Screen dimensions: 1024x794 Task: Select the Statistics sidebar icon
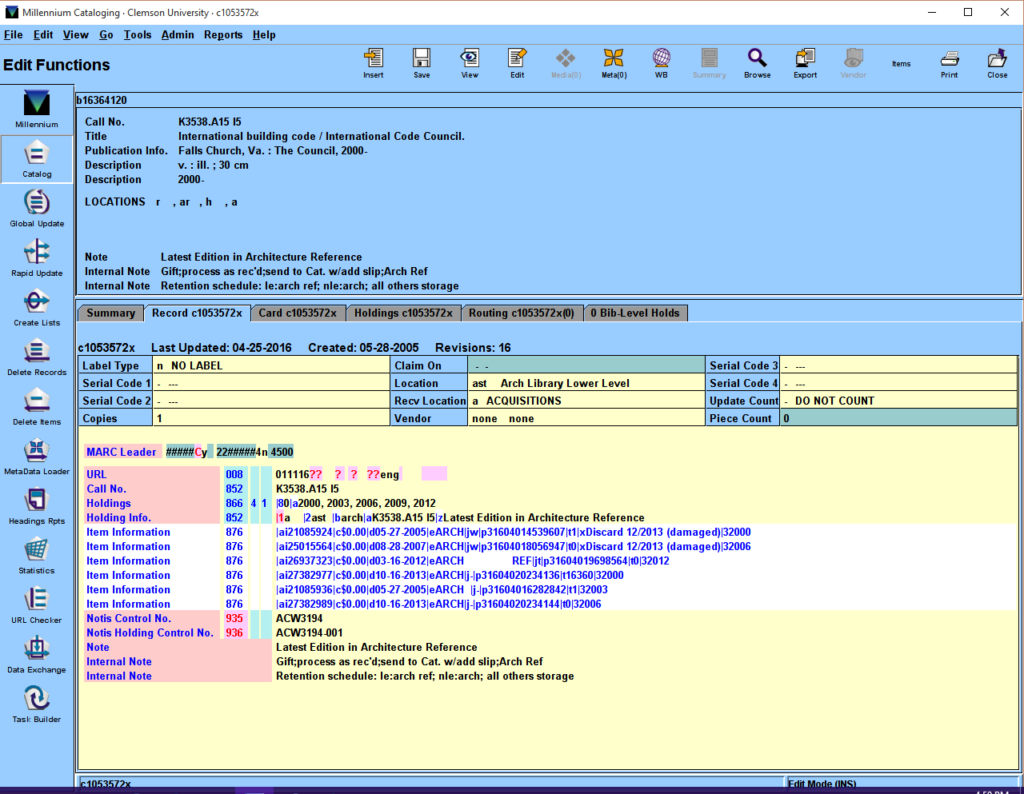click(37, 554)
